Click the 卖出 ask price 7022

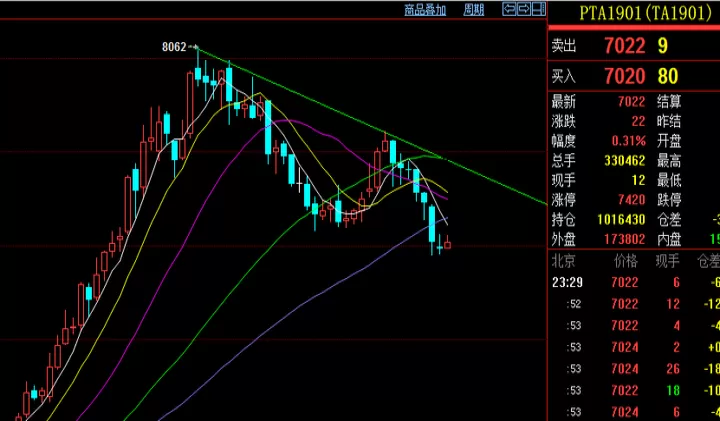click(625, 45)
